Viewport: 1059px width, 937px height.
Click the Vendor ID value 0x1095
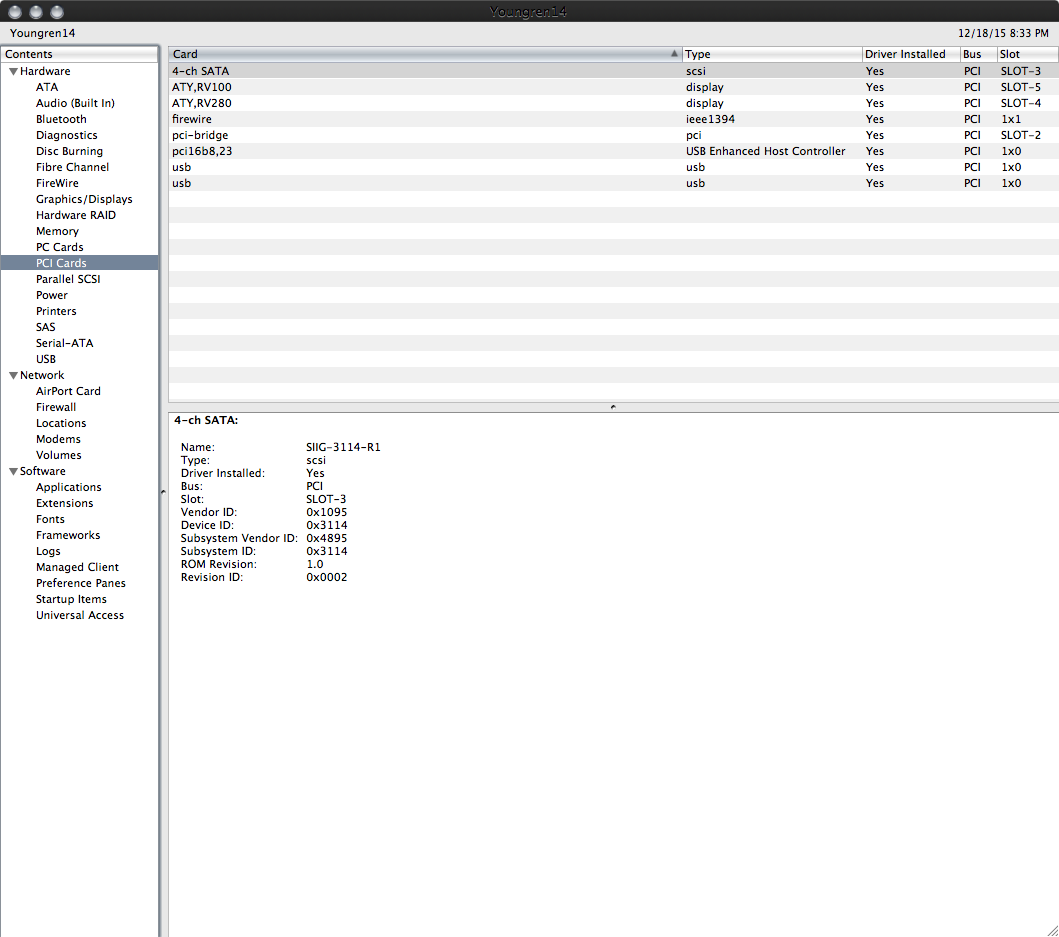(326, 512)
